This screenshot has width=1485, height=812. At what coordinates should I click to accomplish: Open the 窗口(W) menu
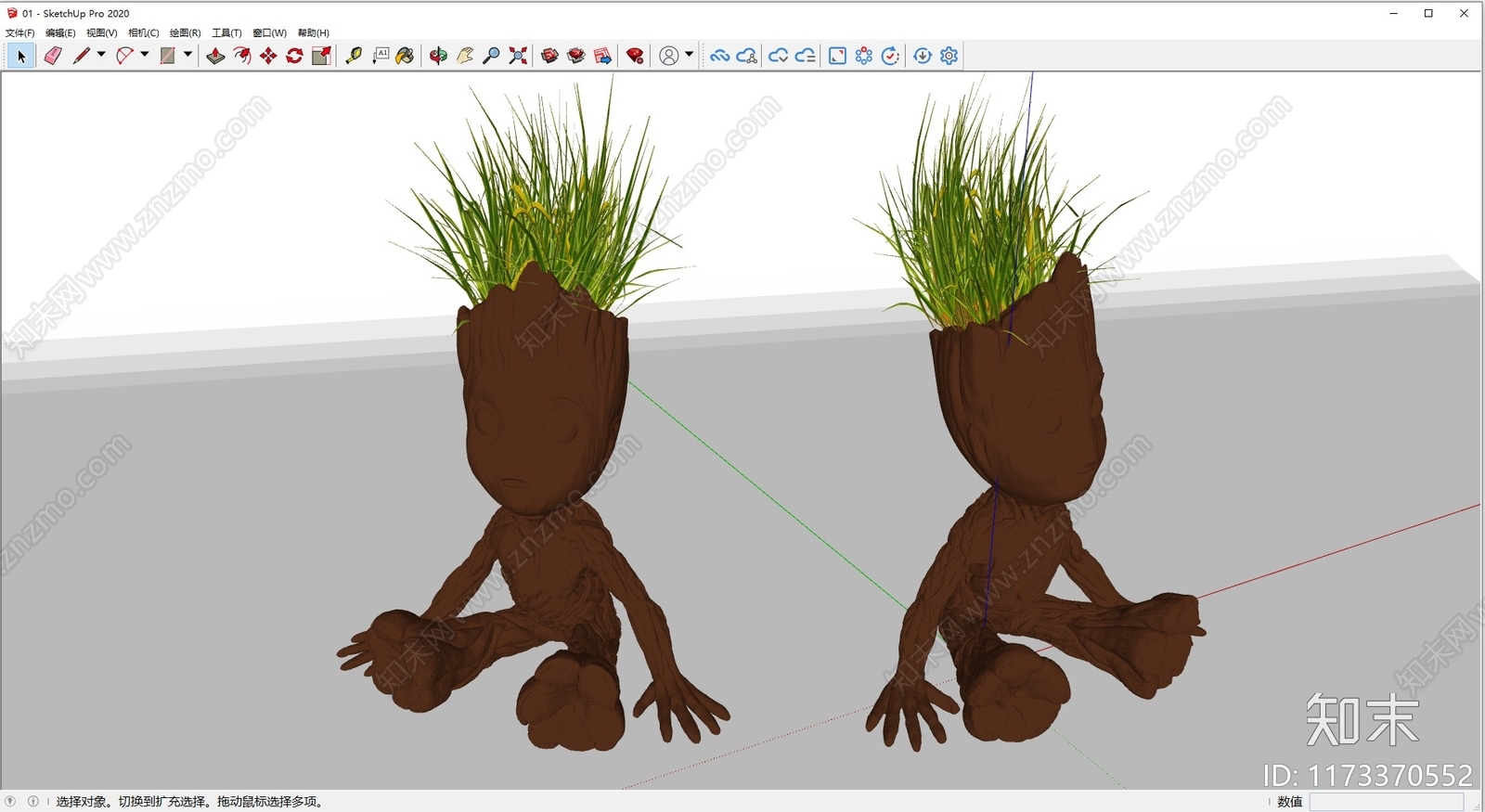(269, 33)
